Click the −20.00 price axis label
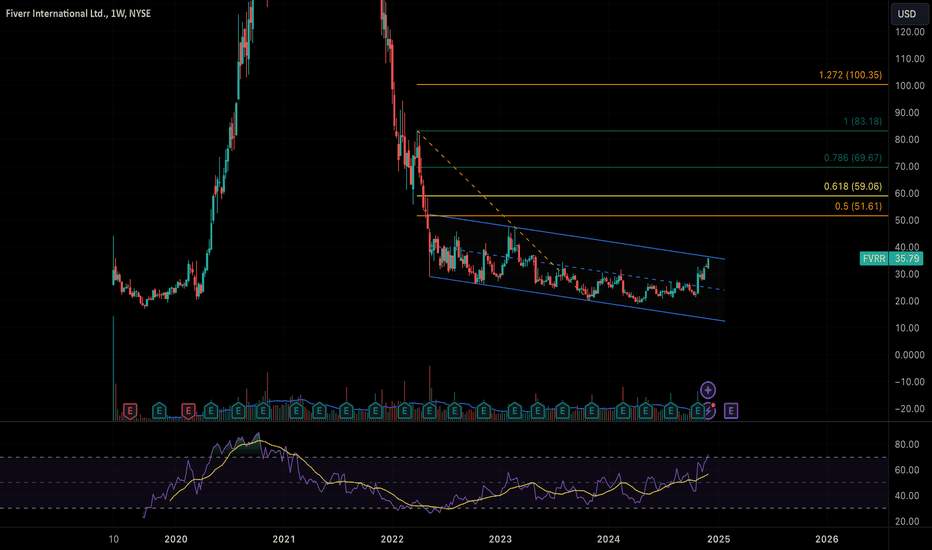The height and width of the screenshot is (550, 932). pos(910,408)
